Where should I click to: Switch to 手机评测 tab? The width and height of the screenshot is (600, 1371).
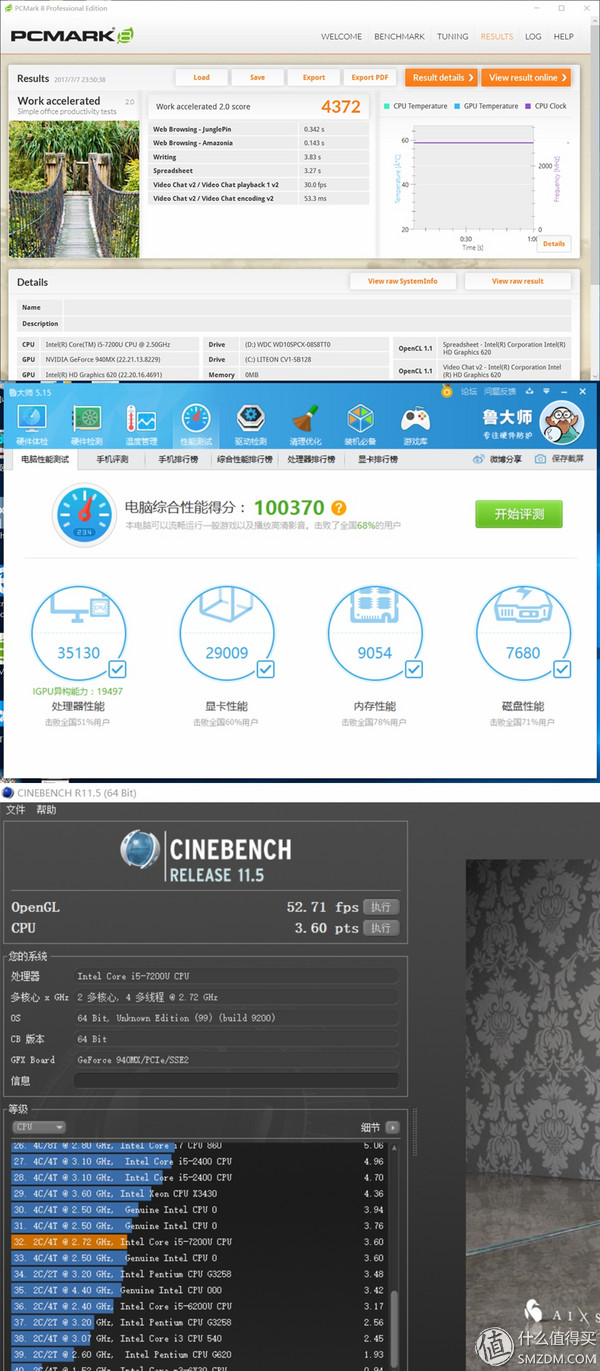tap(112, 459)
